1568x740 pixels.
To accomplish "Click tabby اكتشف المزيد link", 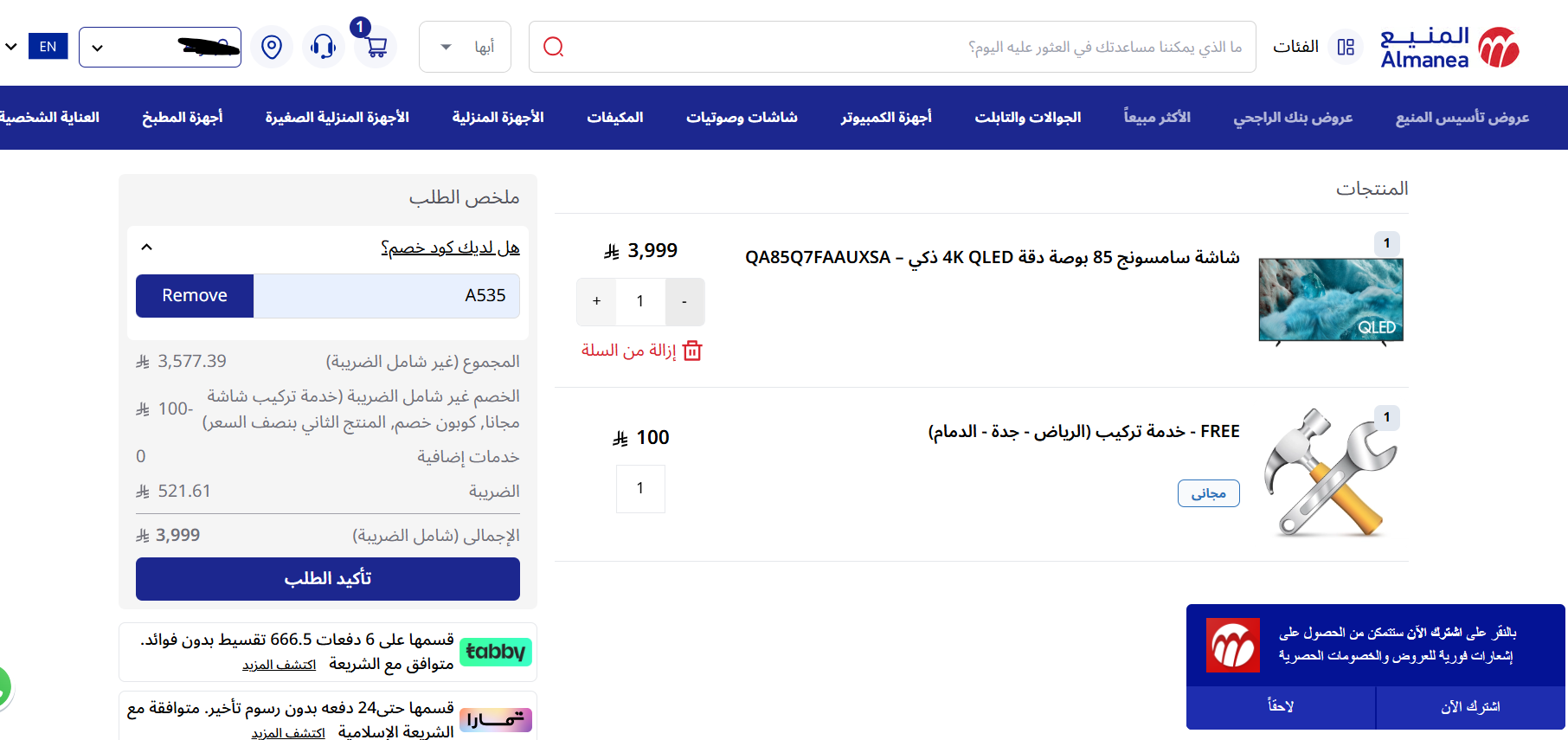I will tap(279, 665).
